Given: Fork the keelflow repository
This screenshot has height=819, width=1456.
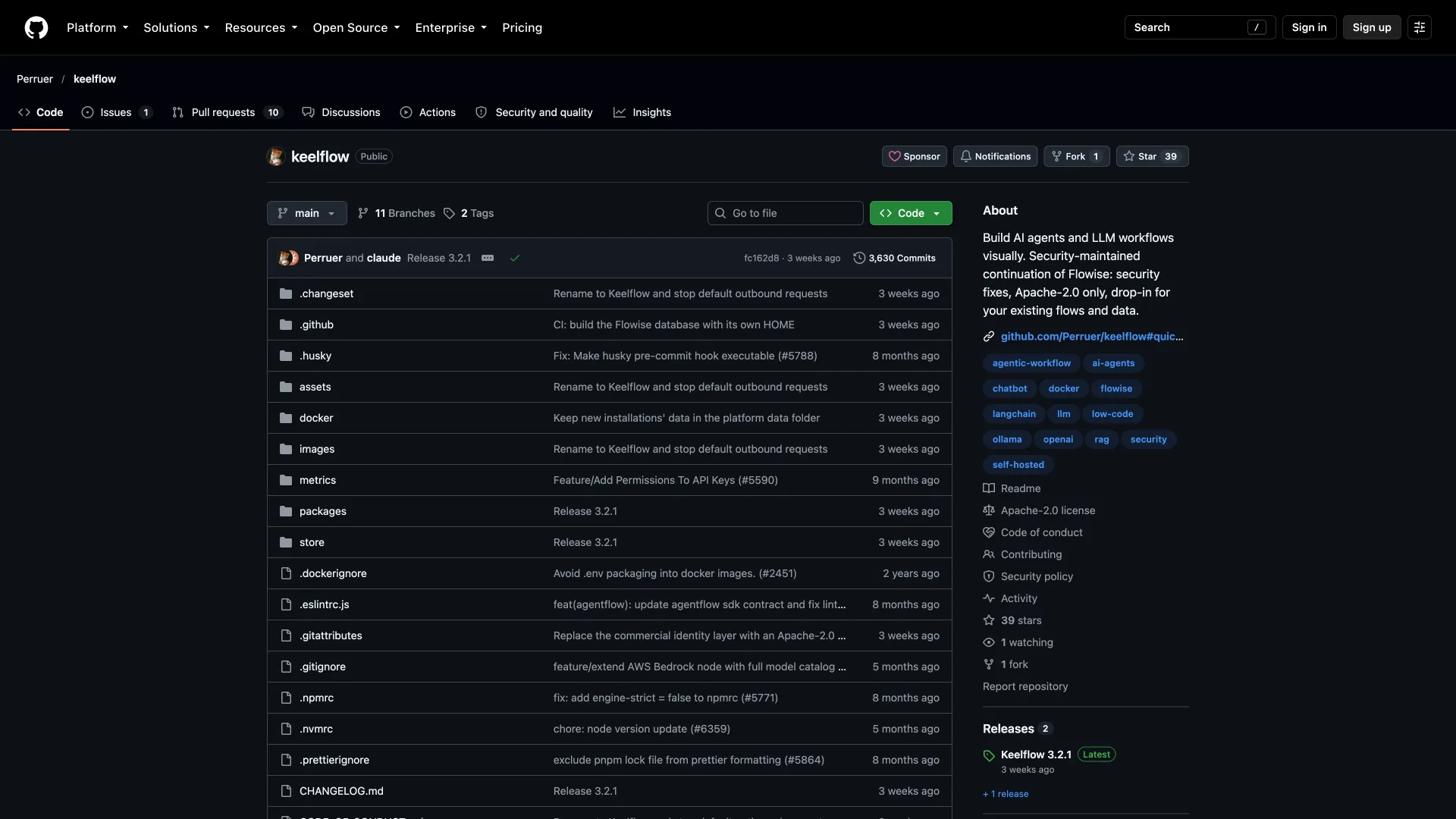Looking at the screenshot, I should pyautogui.click(x=1077, y=156).
